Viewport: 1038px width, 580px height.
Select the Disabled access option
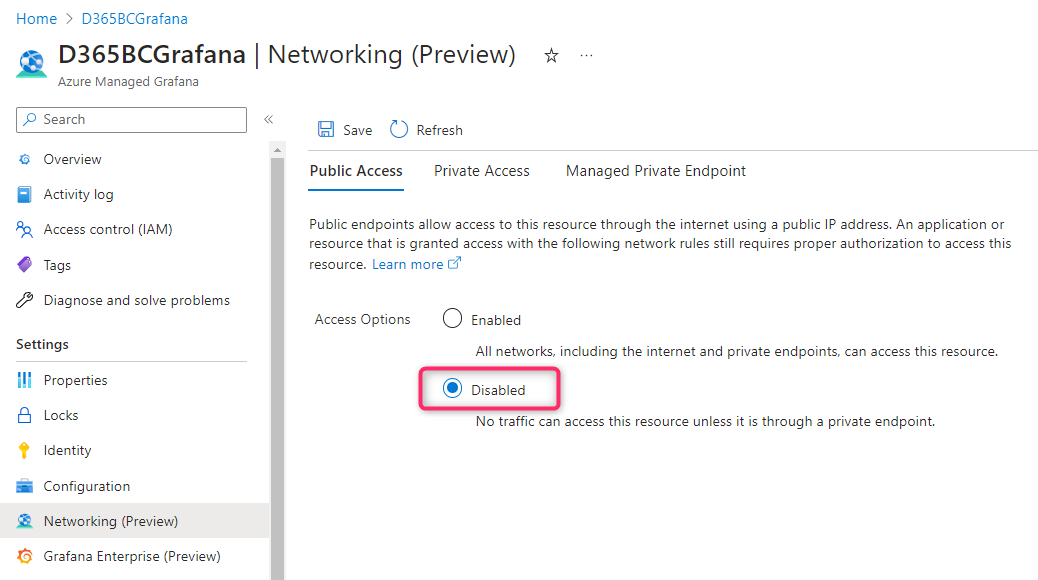[453, 389]
